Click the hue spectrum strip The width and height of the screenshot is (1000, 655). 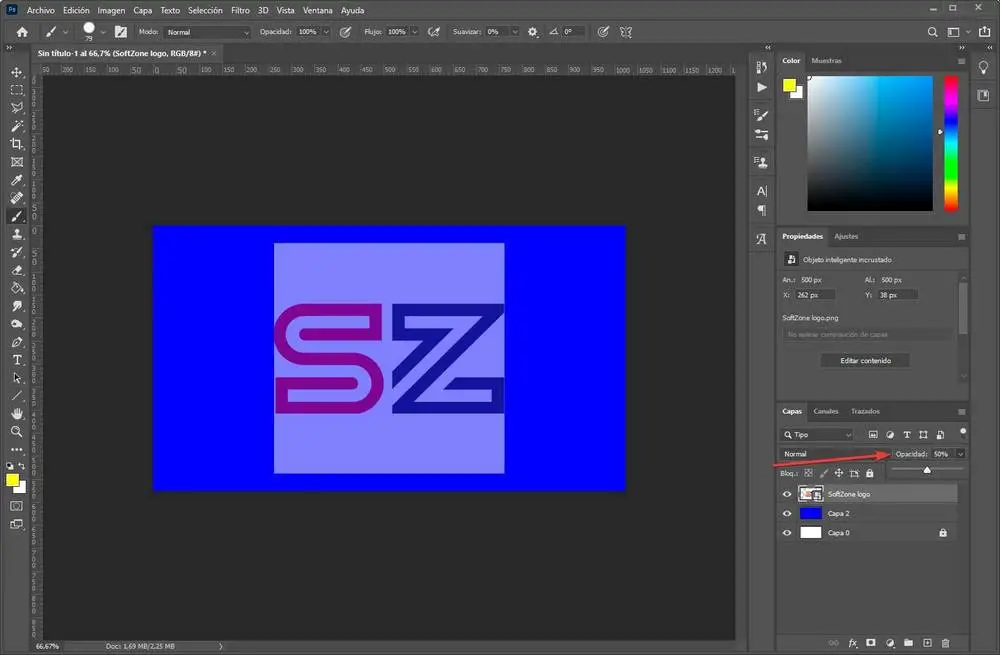[x=950, y=143]
